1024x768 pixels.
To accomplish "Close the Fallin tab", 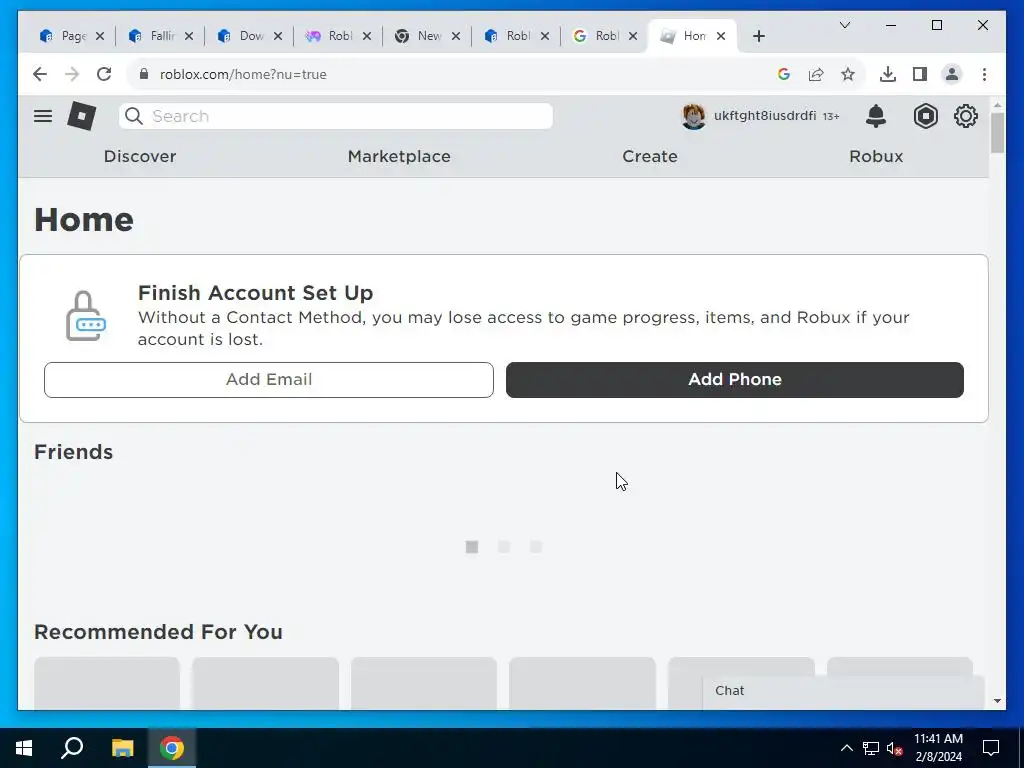I will click(x=189, y=37).
